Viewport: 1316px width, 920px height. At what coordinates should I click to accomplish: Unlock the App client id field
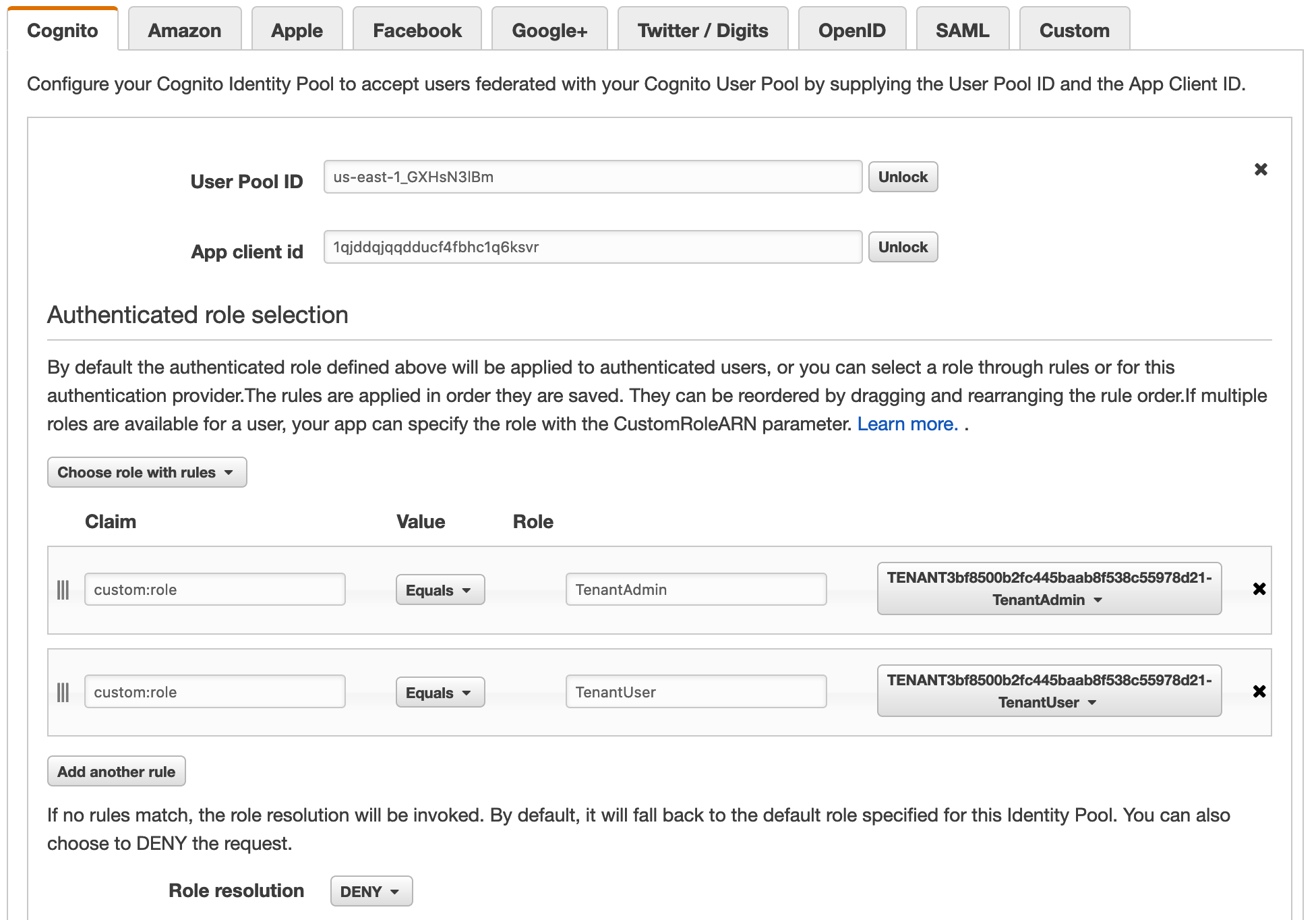[x=903, y=247]
